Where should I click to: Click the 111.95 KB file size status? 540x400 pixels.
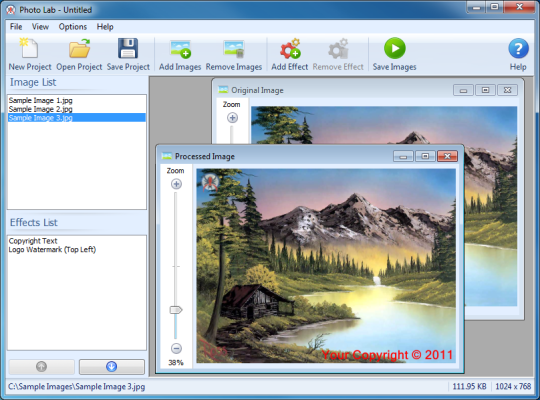(469, 387)
